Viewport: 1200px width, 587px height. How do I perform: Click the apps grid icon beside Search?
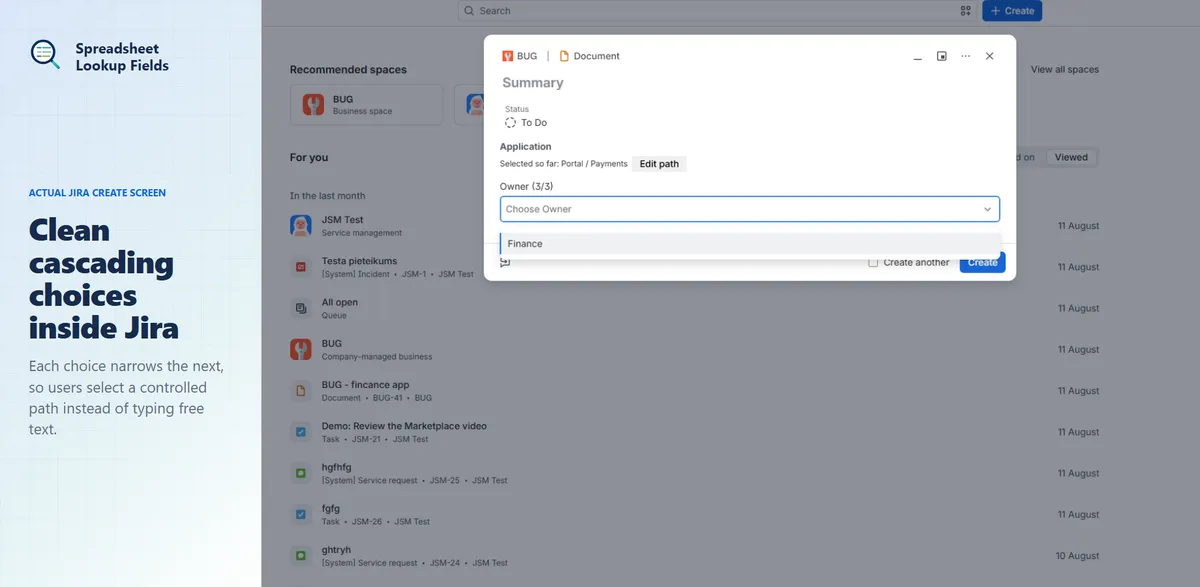[x=965, y=11]
